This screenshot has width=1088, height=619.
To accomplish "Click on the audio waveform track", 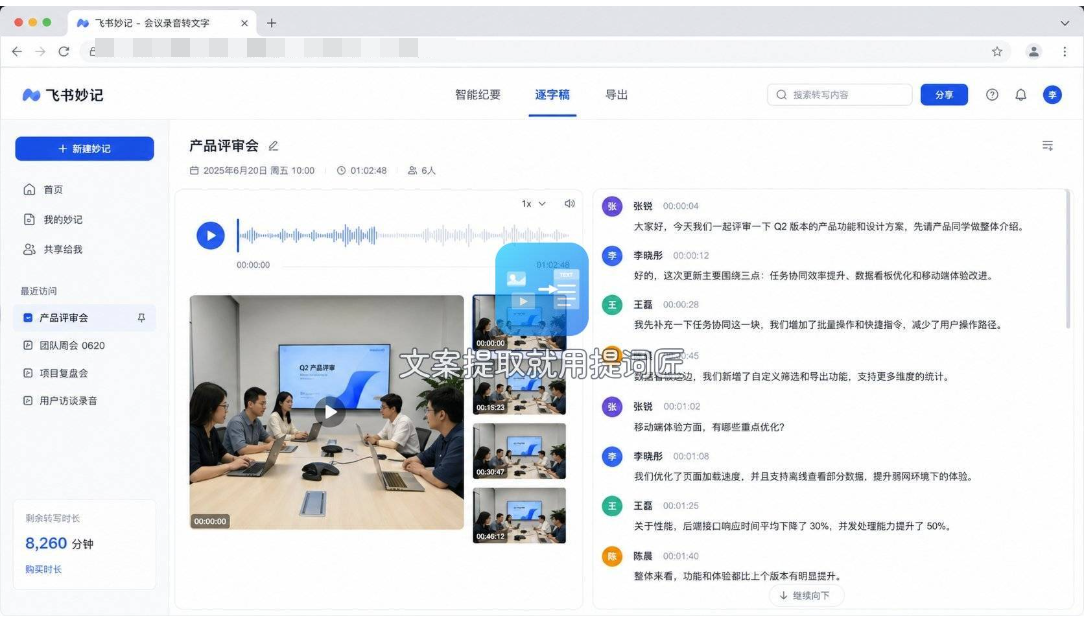I will 403,236.
